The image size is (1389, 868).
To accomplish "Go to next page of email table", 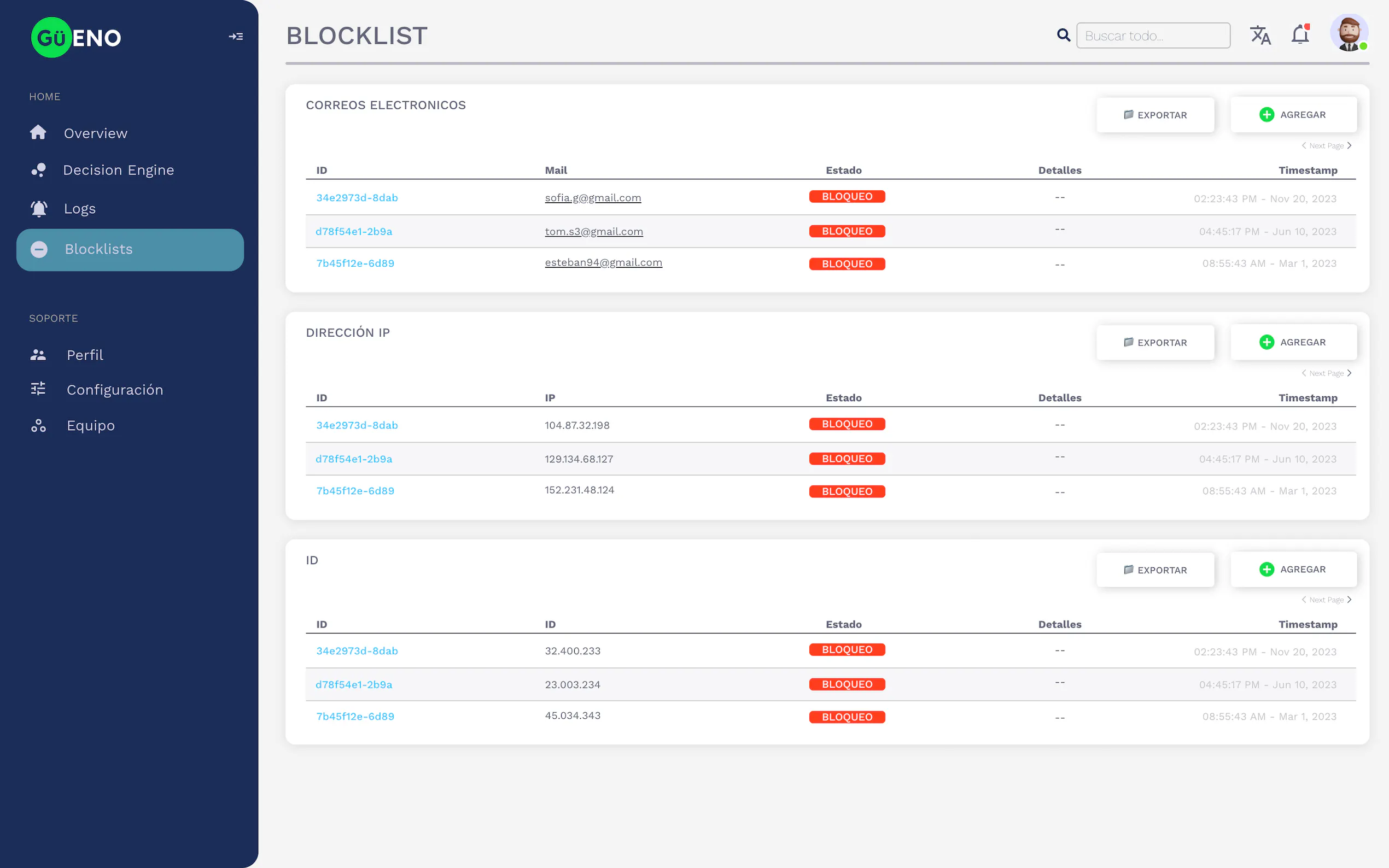I will [1349, 146].
